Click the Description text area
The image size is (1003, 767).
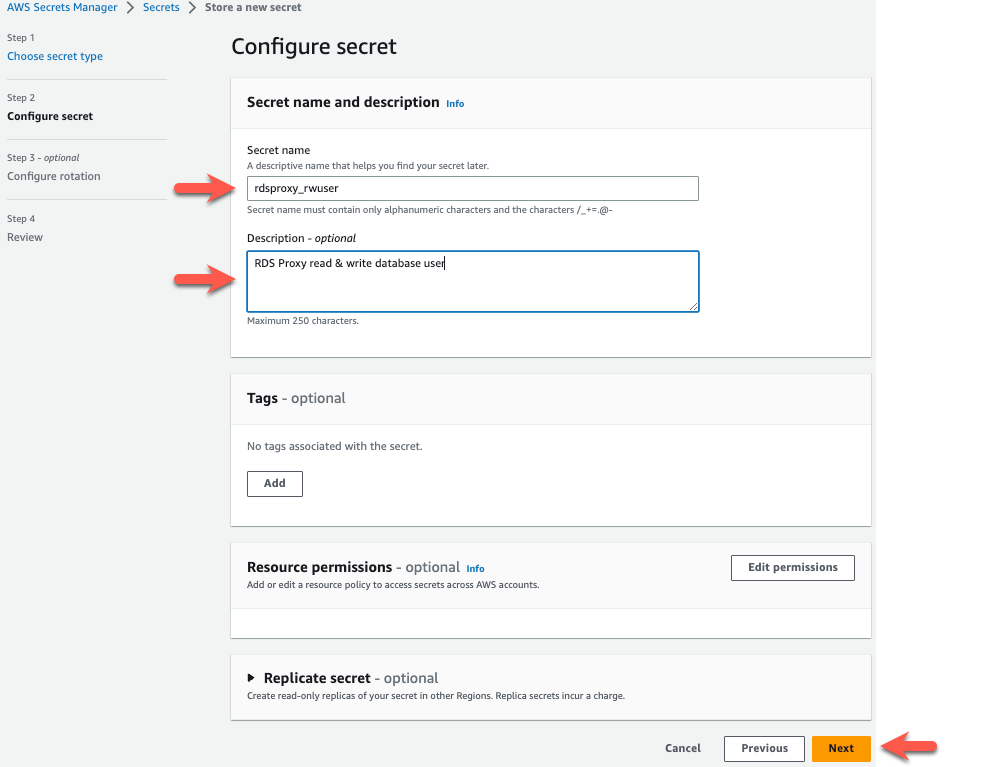tap(472, 281)
